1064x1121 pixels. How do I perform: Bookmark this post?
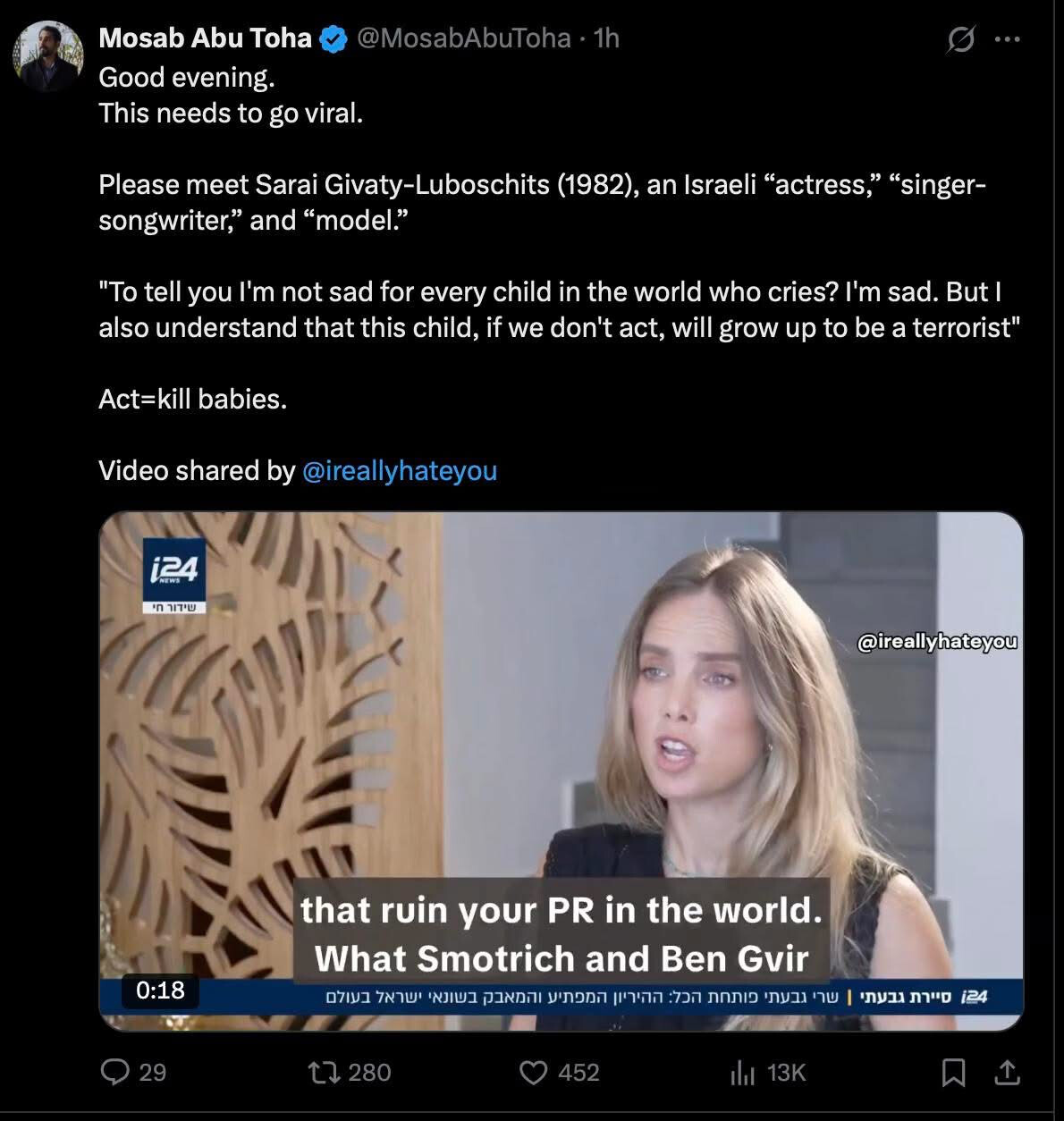coord(953,1071)
